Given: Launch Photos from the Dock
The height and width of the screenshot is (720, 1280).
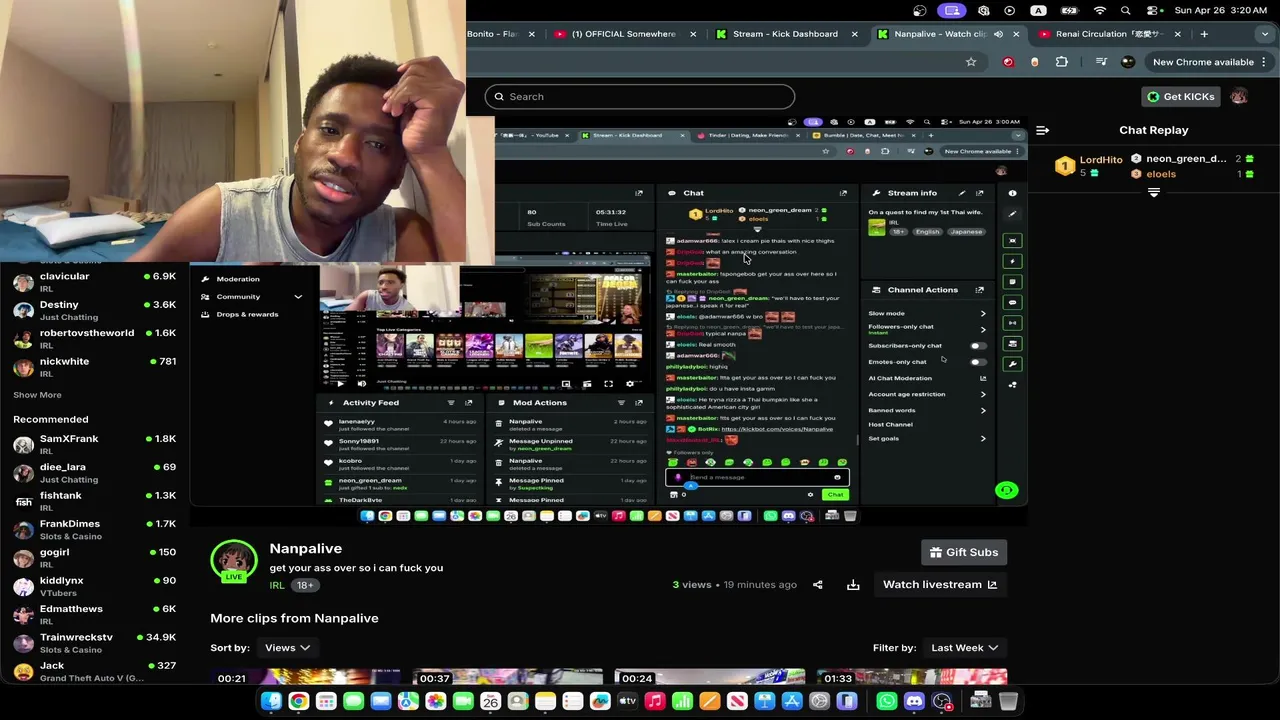Looking at the screenshot, I should (435, 702).
